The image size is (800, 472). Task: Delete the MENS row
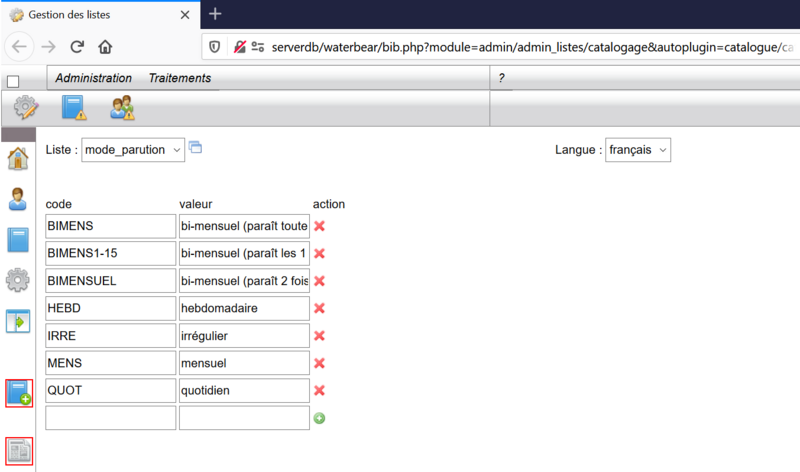(x=319, y=363)
